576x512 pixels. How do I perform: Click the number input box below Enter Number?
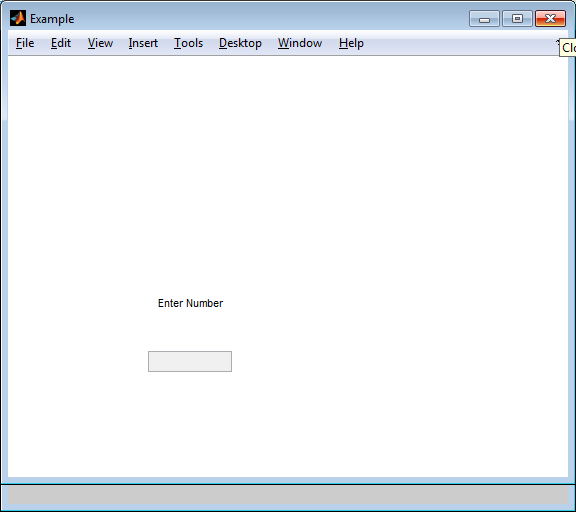pyautogui.click(x=190, y=361)
